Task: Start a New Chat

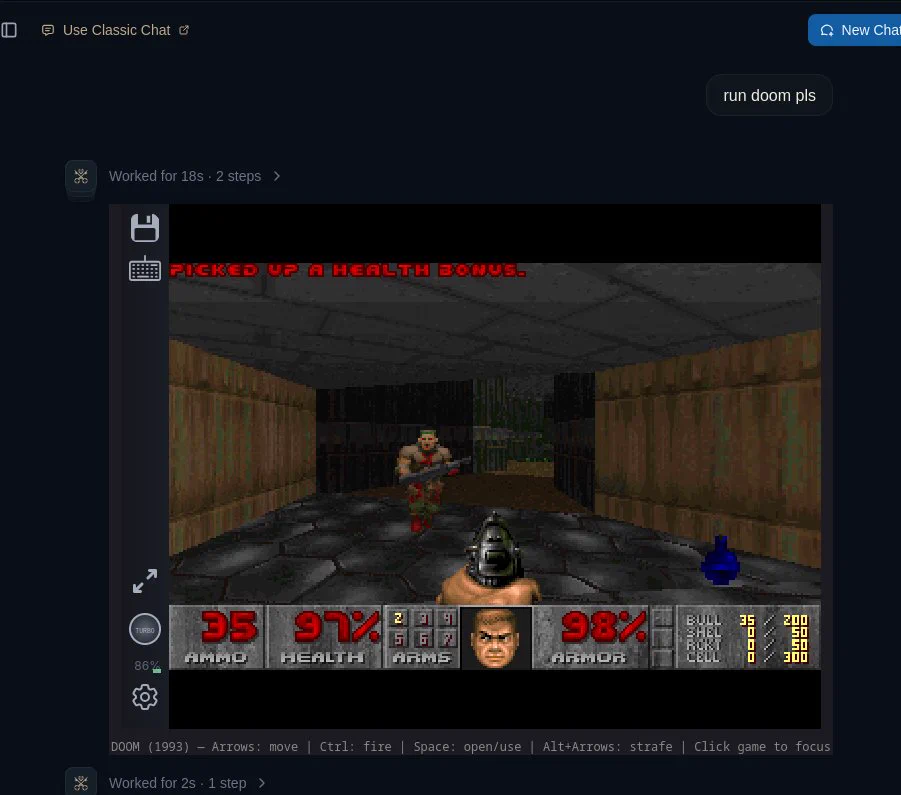Action: click(854, 30)
